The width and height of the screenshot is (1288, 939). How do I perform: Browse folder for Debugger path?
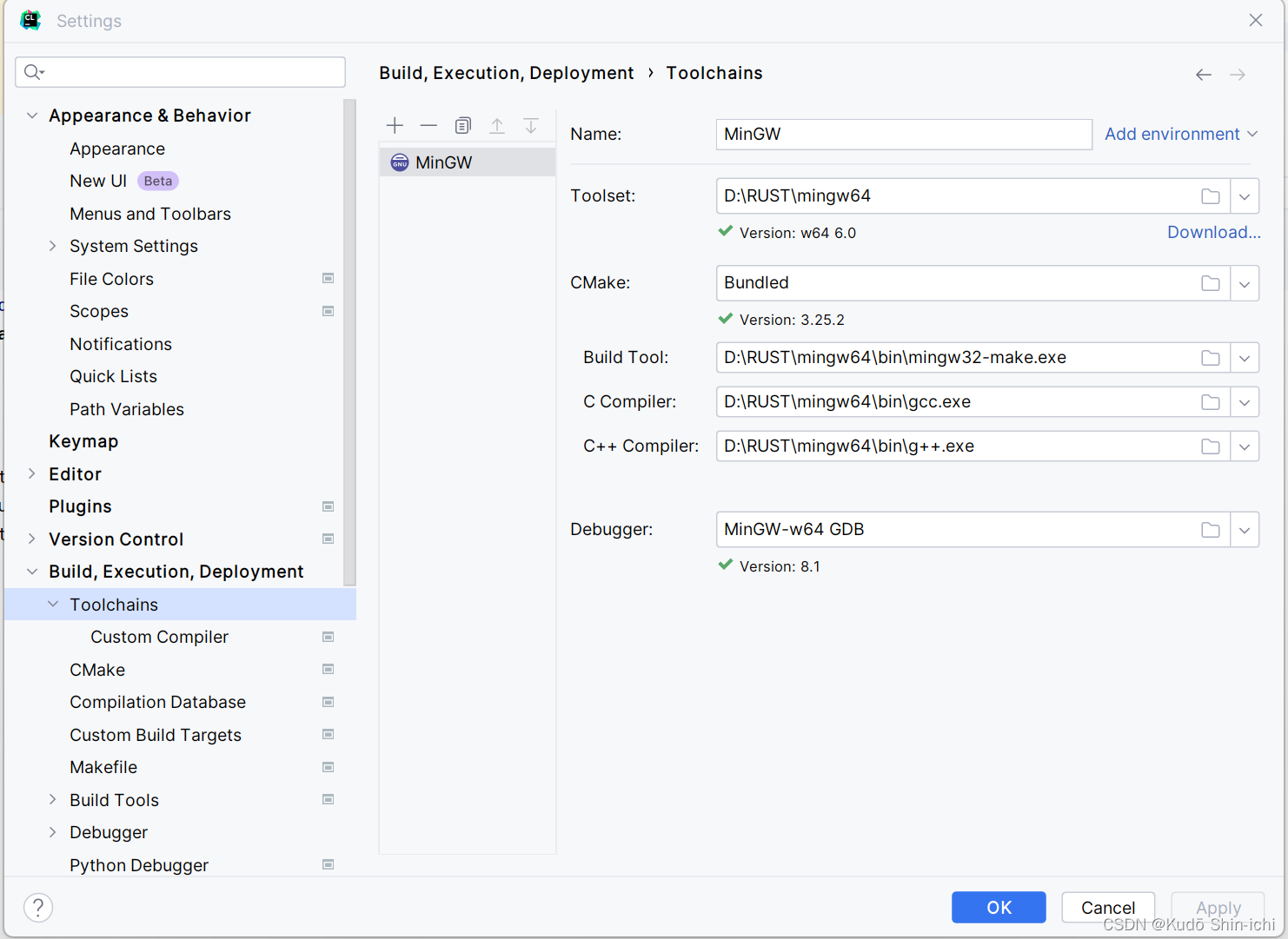1211,530
